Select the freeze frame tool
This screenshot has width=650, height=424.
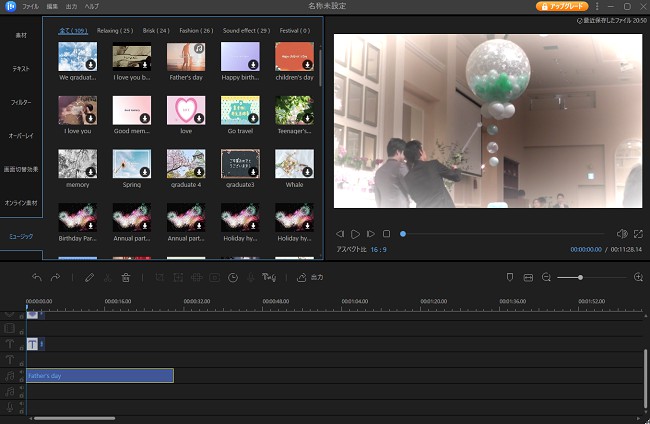(215, 277)
